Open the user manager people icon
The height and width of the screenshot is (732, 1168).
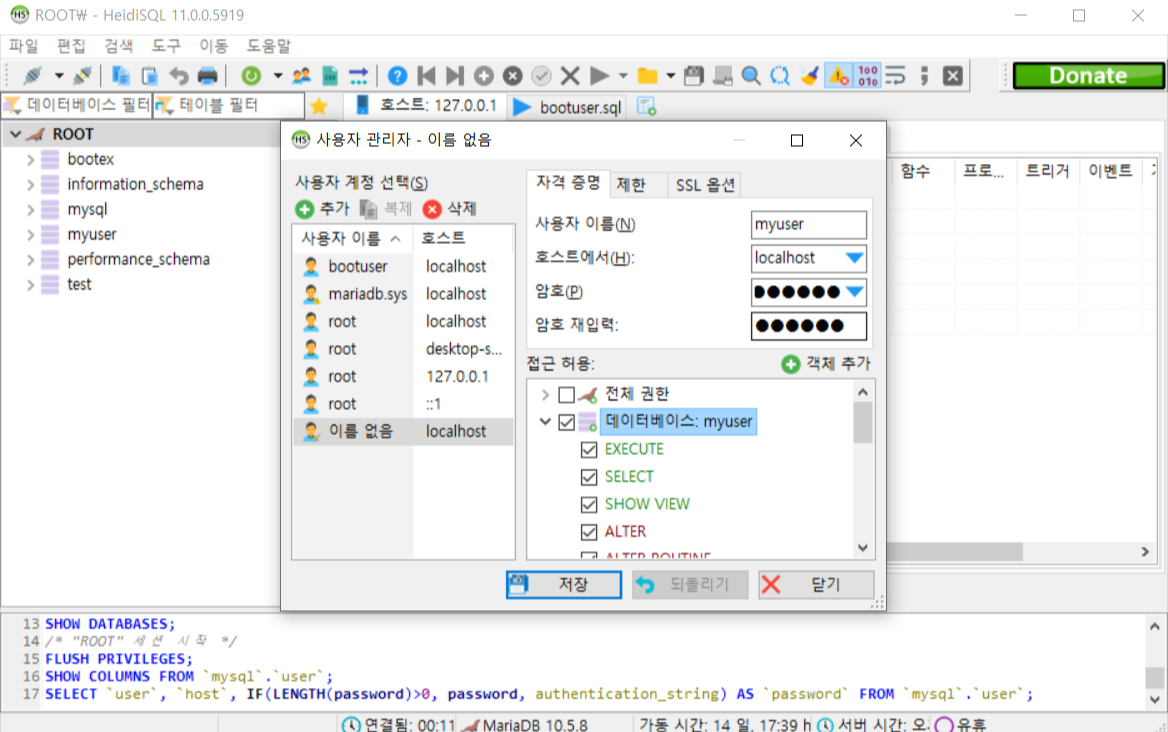[301, 75]
